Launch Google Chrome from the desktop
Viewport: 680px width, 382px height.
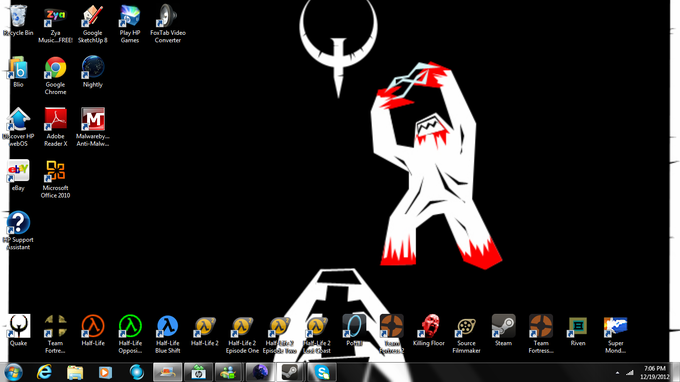(x=56, y=76)
